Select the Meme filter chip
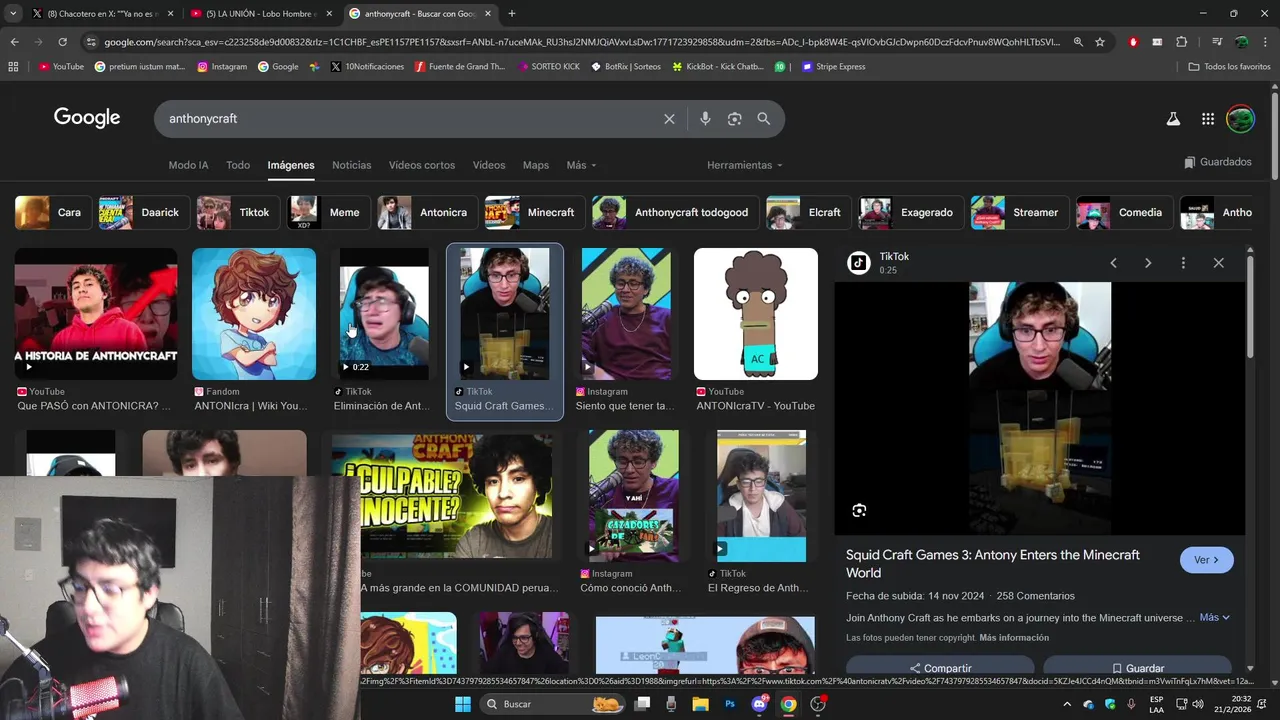This screenshot has height=720, width=1280. pyautogui.click(x=329, y=213)
